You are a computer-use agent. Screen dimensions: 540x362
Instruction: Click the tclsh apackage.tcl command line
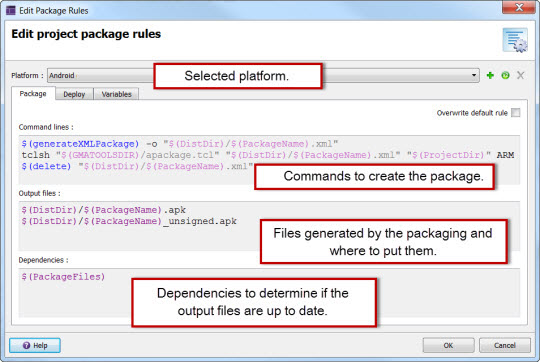point(268,155)
